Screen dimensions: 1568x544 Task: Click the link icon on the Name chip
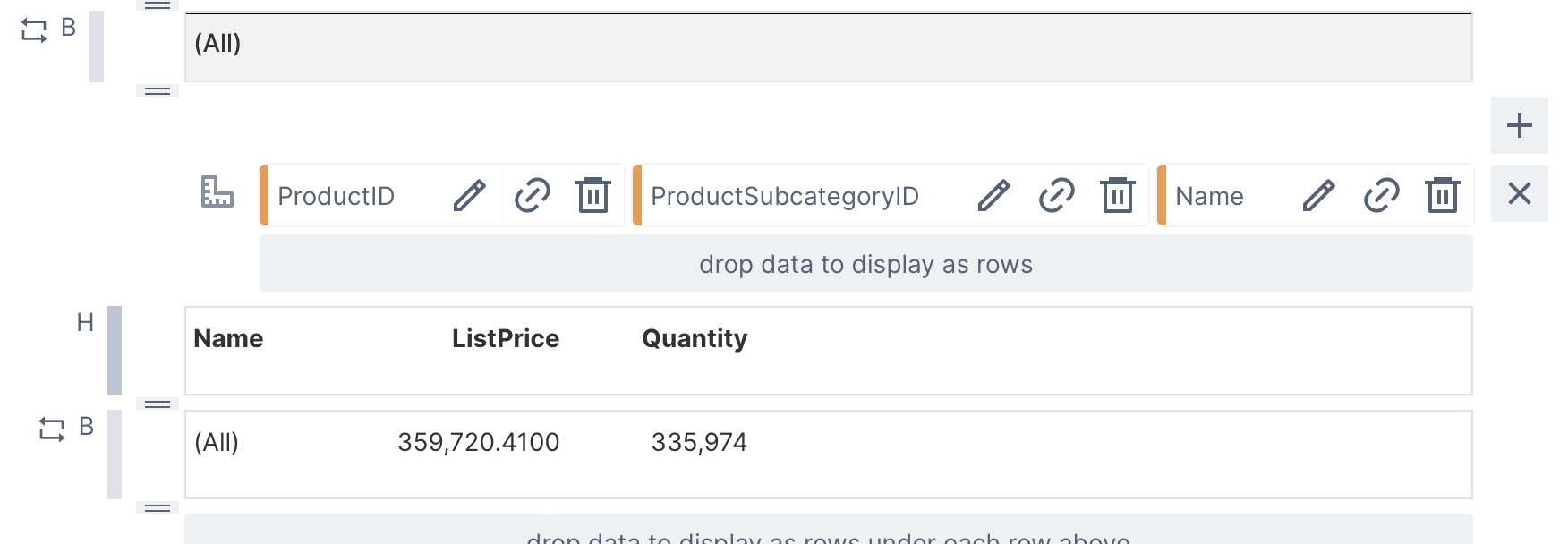pos(1381,195)
